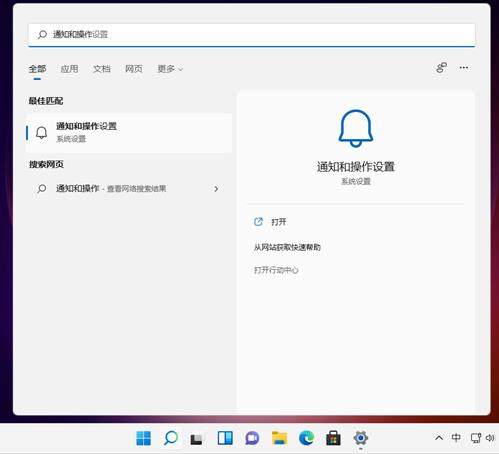The width and height of the screenshot is (499, 454).
Task: Open the Windows Start button on taskbar
Action: (x=144, y=438)
